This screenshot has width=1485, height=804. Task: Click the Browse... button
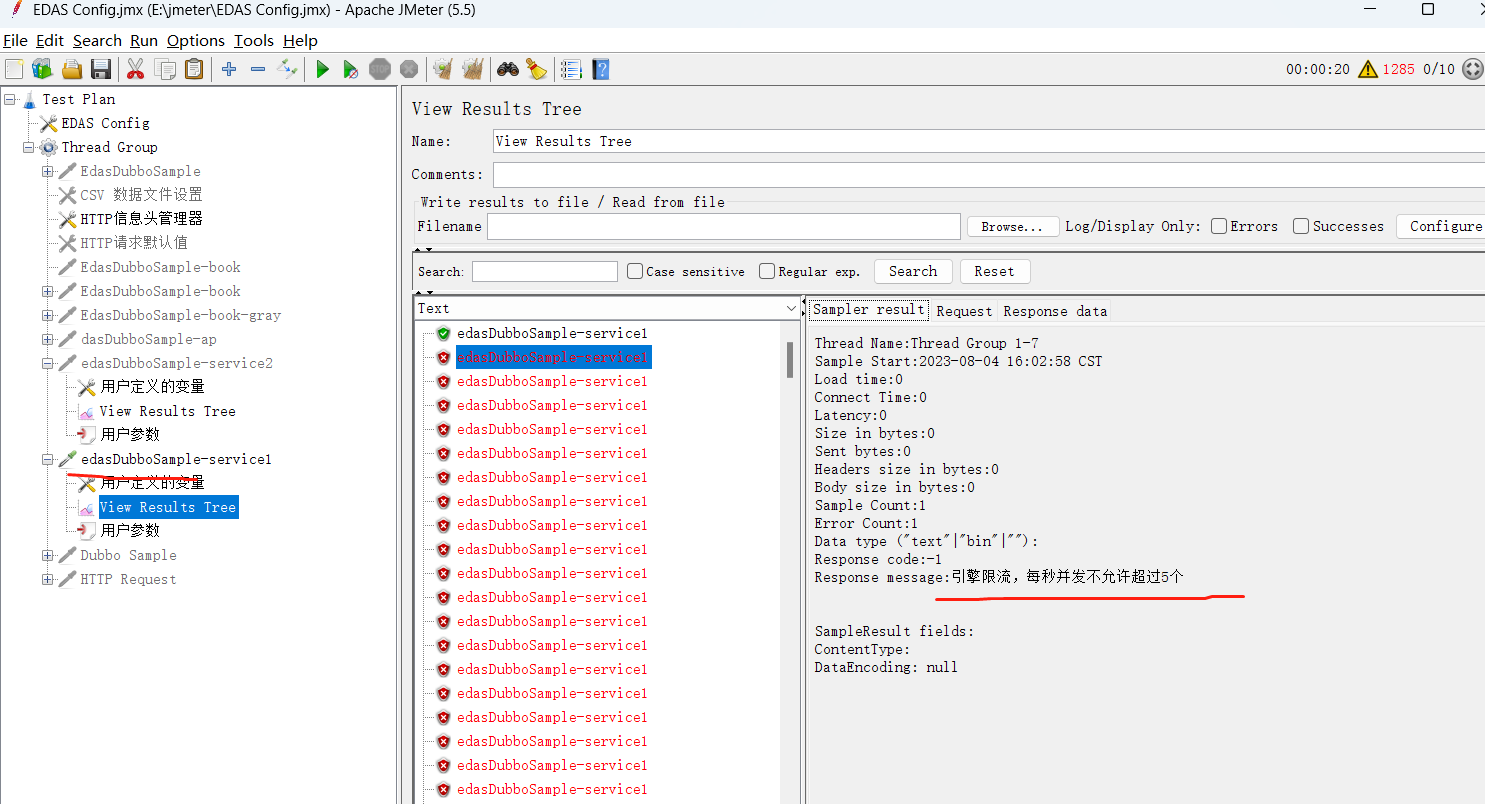1013,227
